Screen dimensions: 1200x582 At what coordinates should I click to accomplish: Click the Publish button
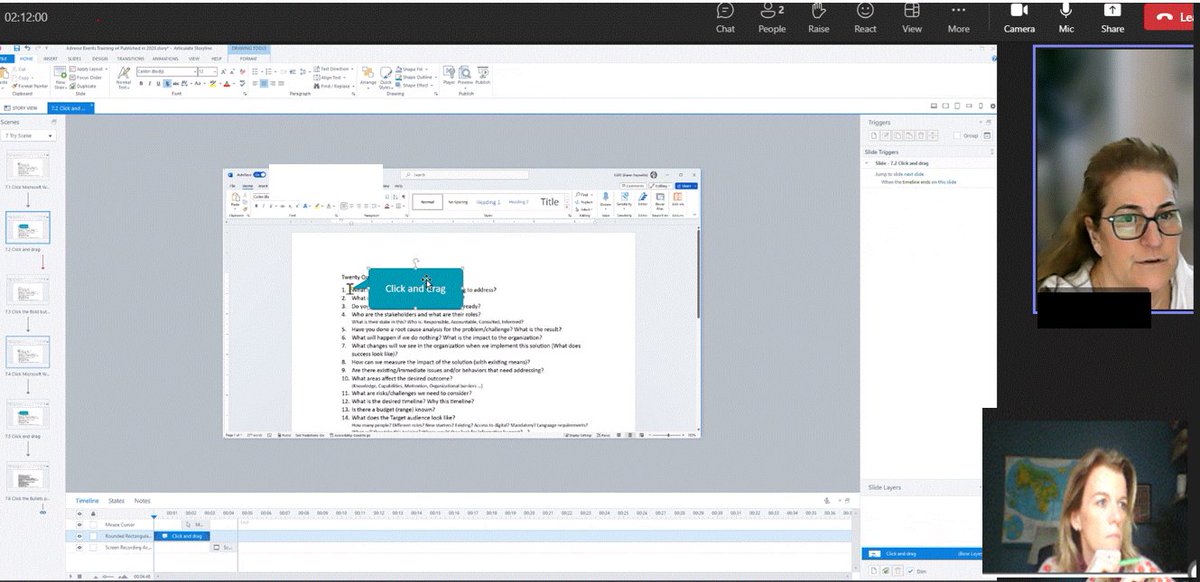[x=482, y=76]
